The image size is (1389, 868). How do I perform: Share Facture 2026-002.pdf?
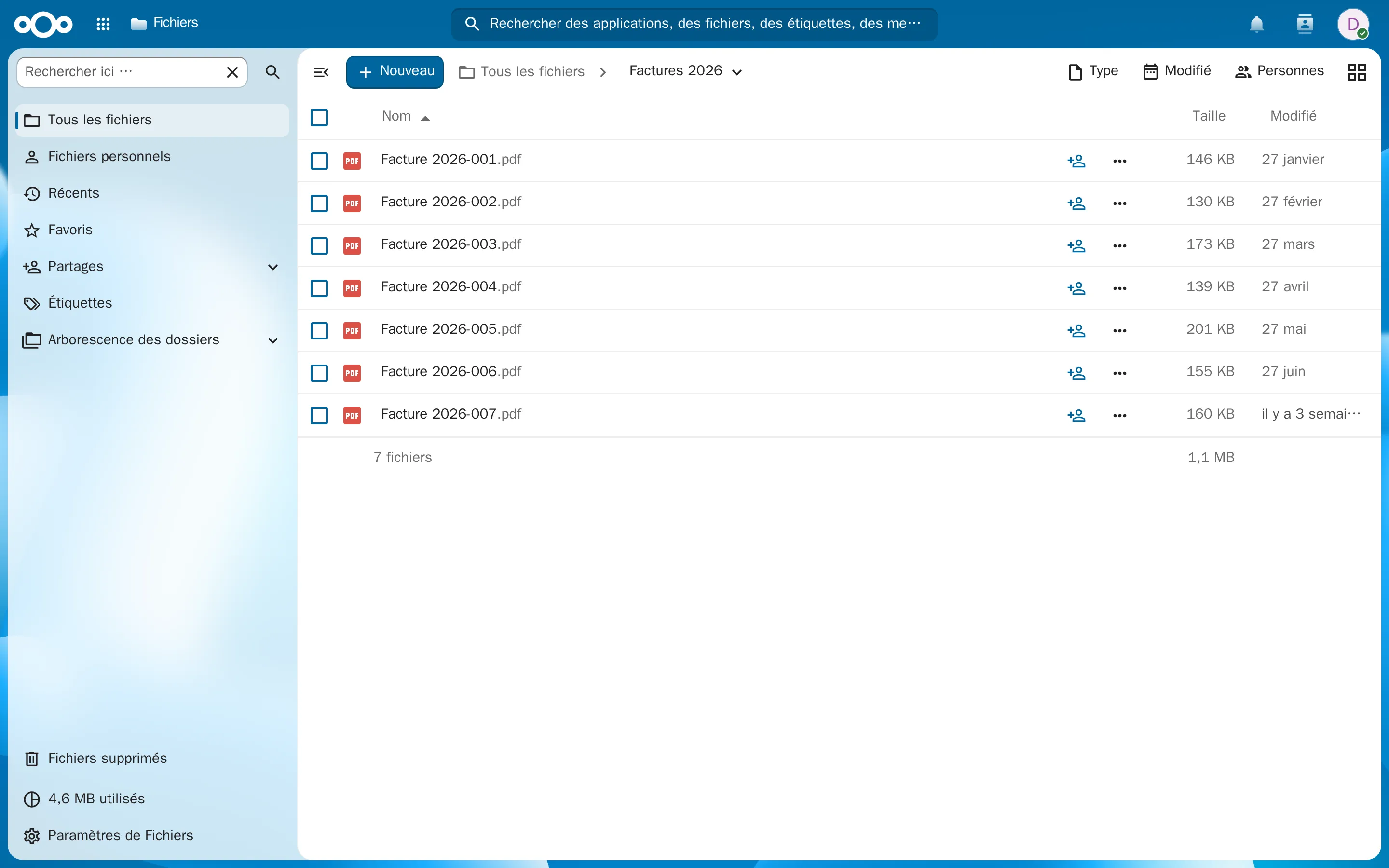(x=1076, y=203)
